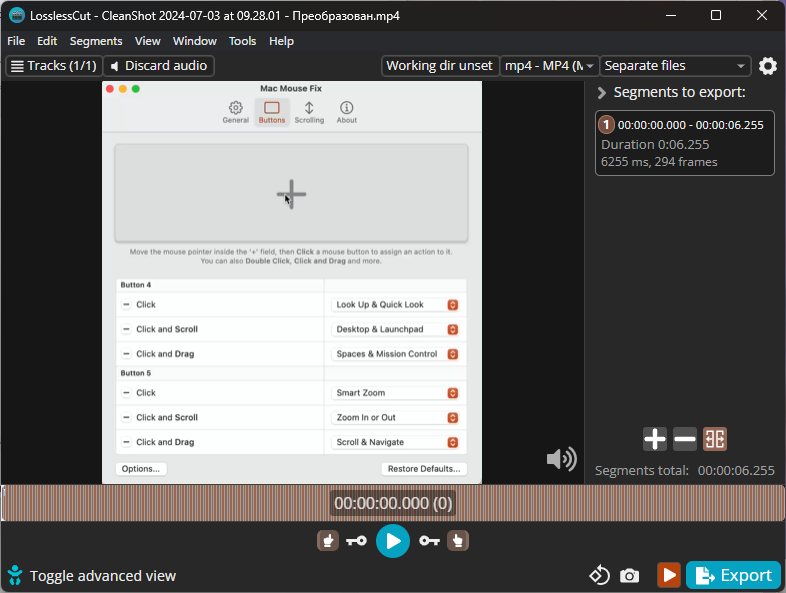Jump to next keyframe
This screenshot has width=786, height=593.
tap(430, 541)
